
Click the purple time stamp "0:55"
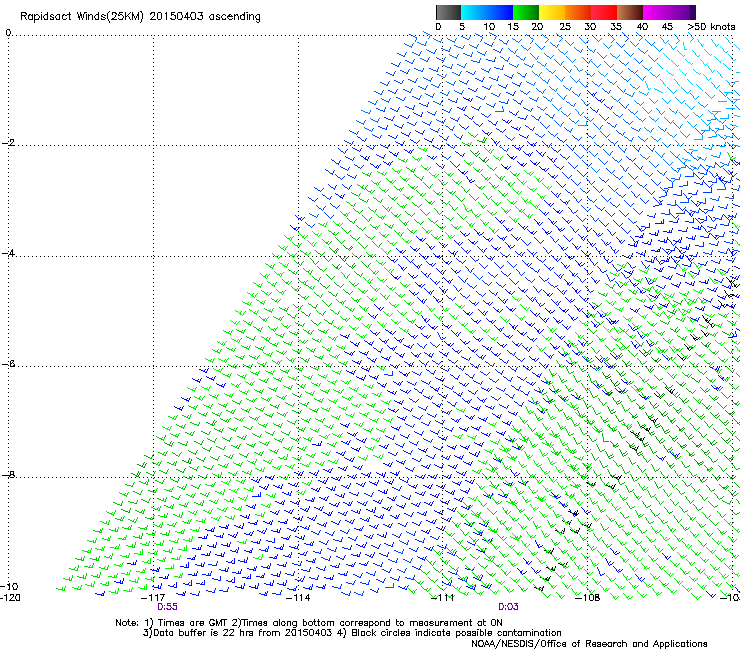[x=168, y=607]
